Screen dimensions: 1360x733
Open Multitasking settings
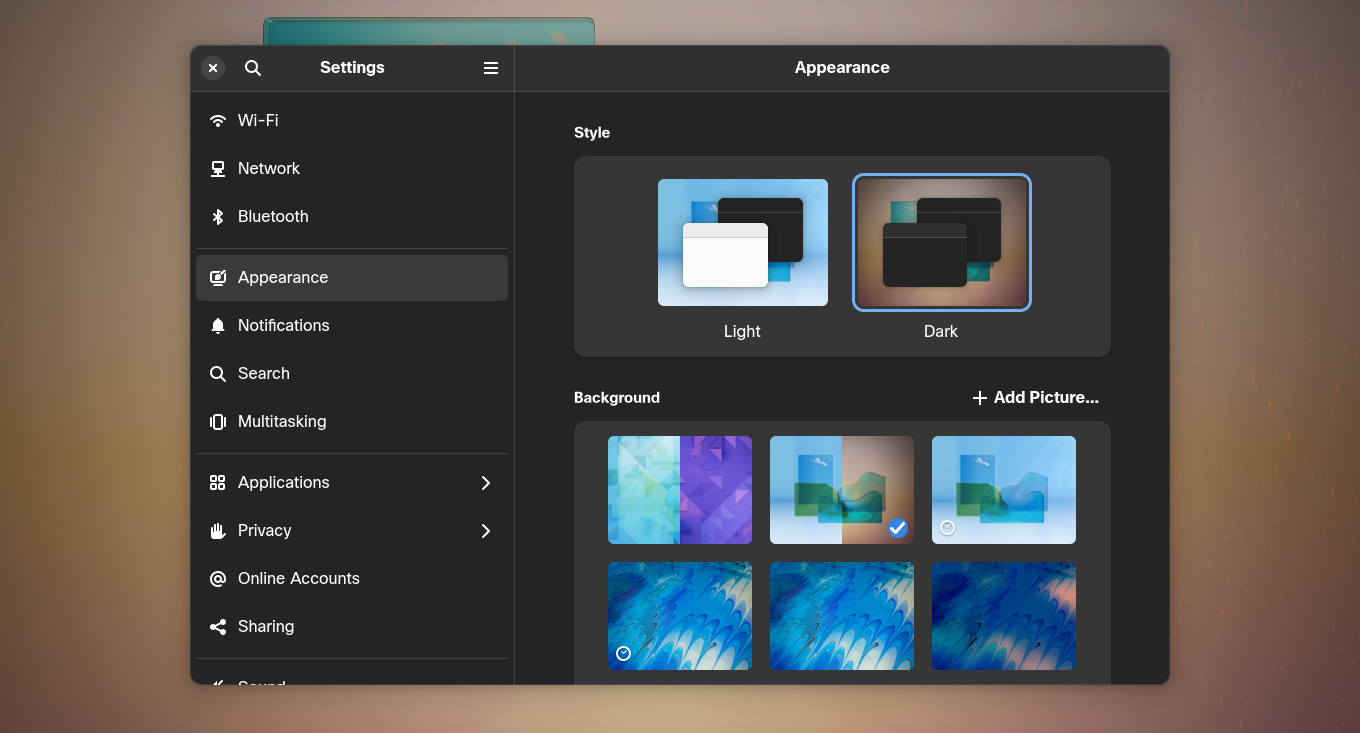352,422
